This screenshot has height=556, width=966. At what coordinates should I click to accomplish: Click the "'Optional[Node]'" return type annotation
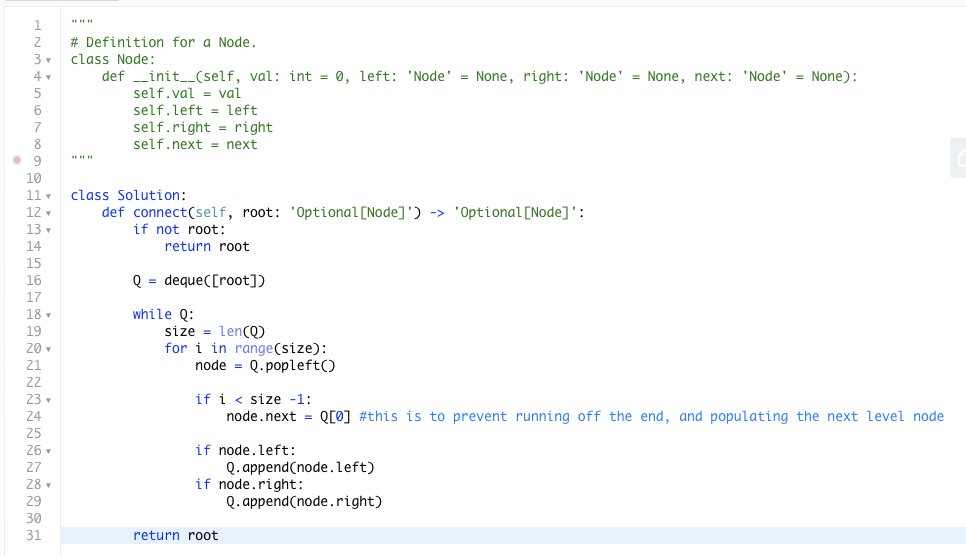pyautogui.click(x=516, y=213)
